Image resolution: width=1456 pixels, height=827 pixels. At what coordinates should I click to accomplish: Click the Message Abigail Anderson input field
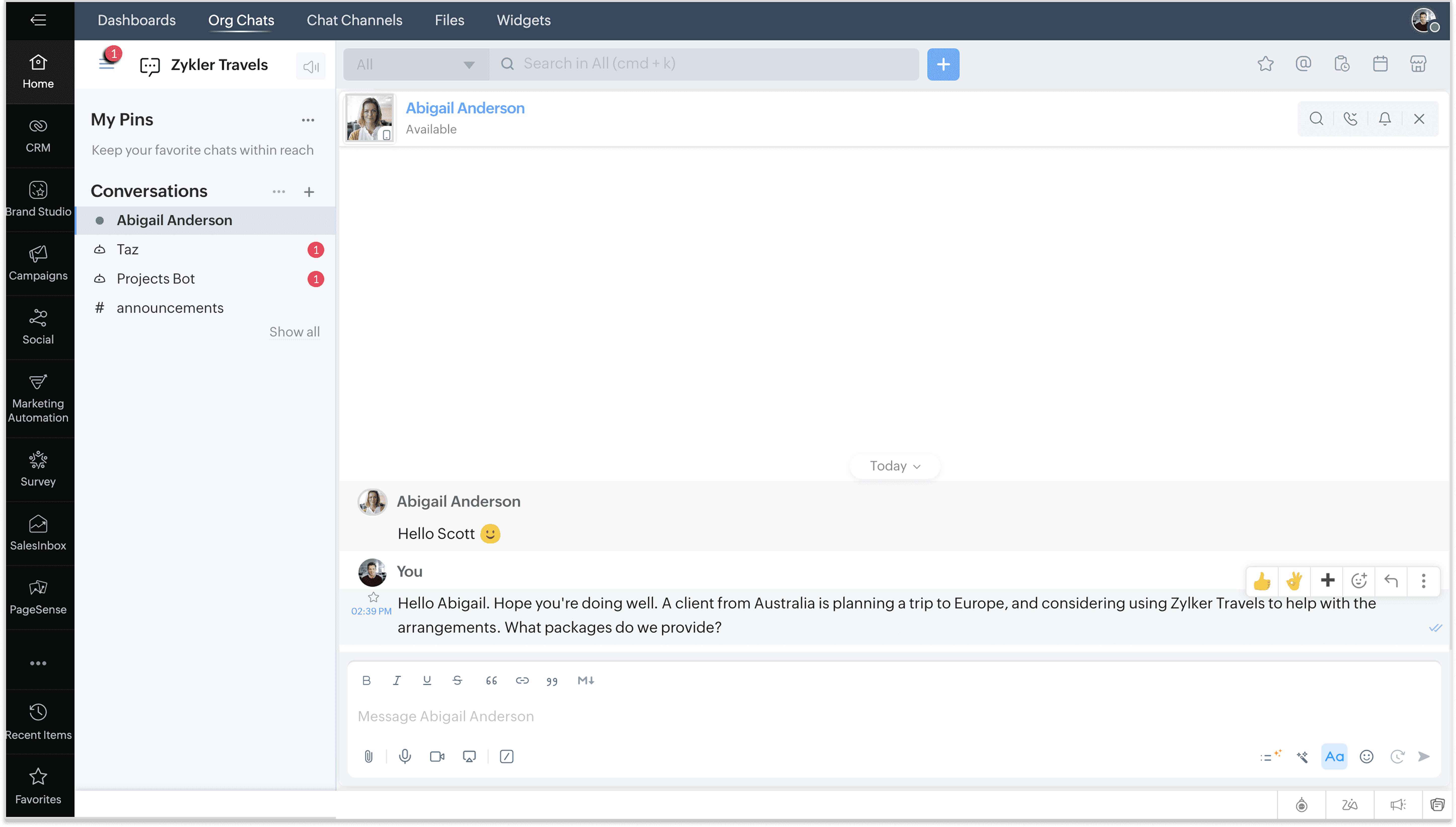click(795, 716)
